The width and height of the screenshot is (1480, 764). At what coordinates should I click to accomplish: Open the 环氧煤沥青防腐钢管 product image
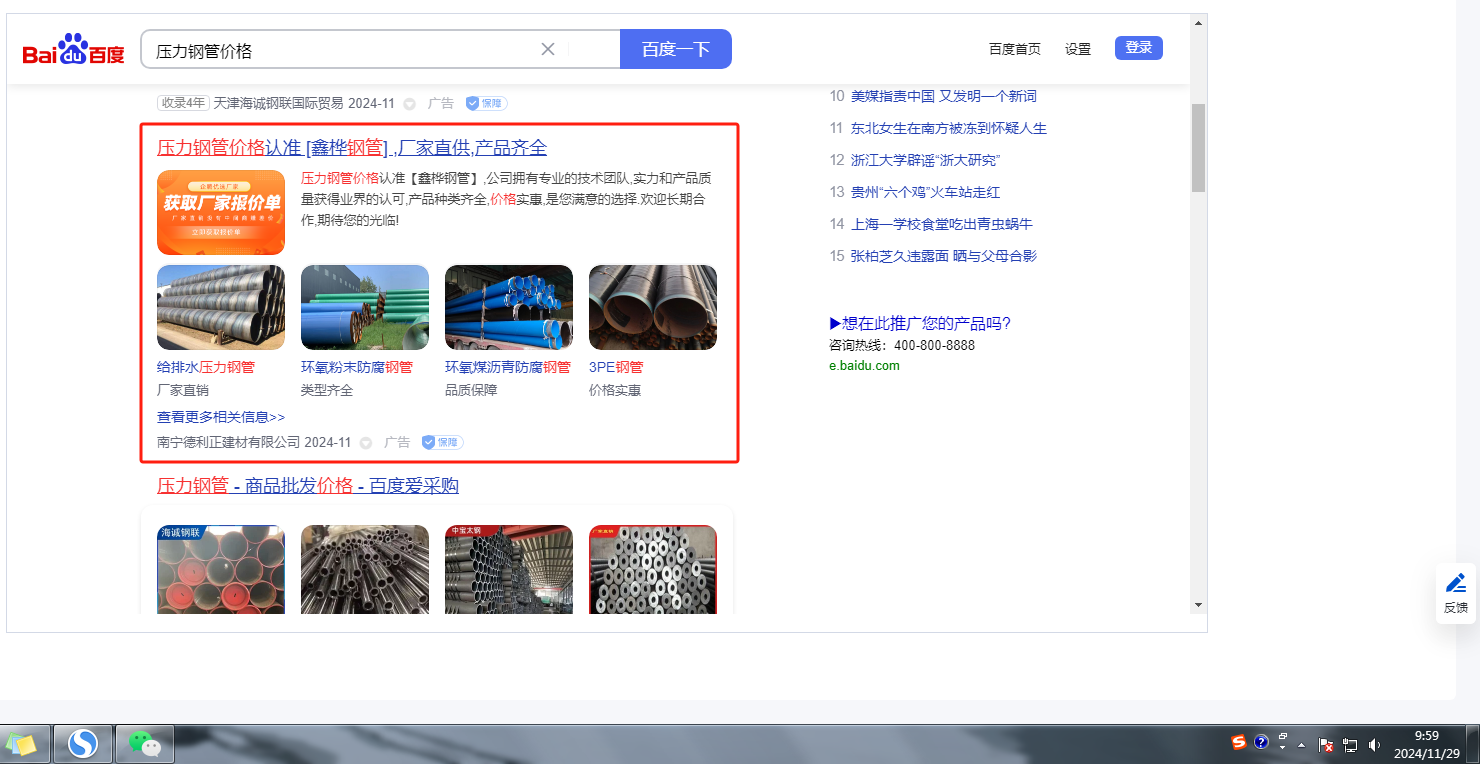click(509, 307)
